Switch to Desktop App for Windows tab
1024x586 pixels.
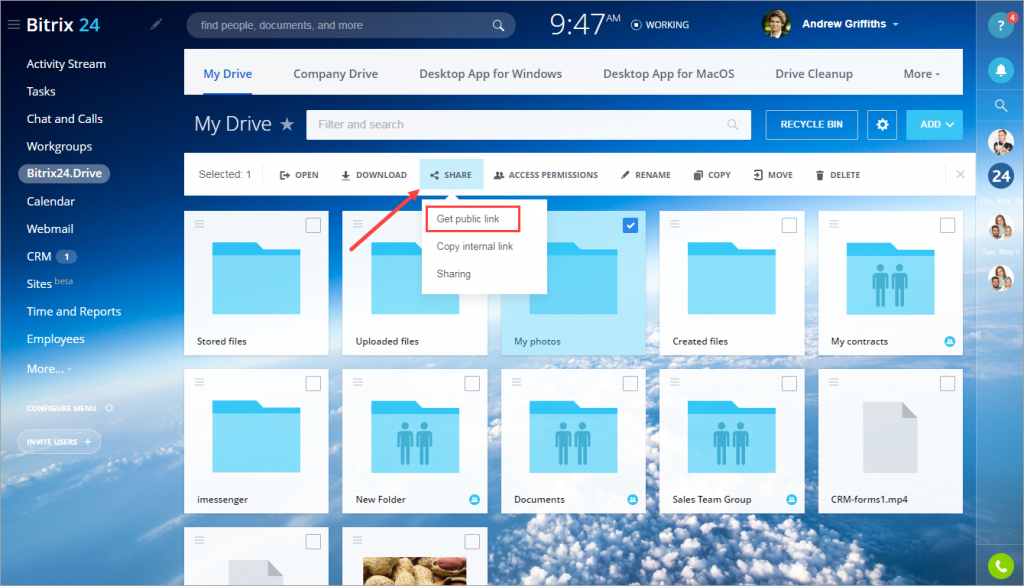point(490,74)
